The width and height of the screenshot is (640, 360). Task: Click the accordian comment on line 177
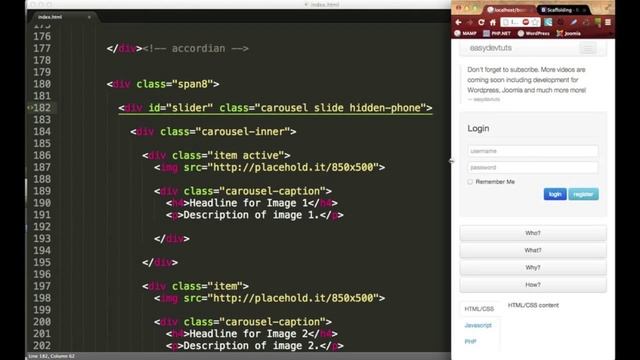[x=196, y=49]
